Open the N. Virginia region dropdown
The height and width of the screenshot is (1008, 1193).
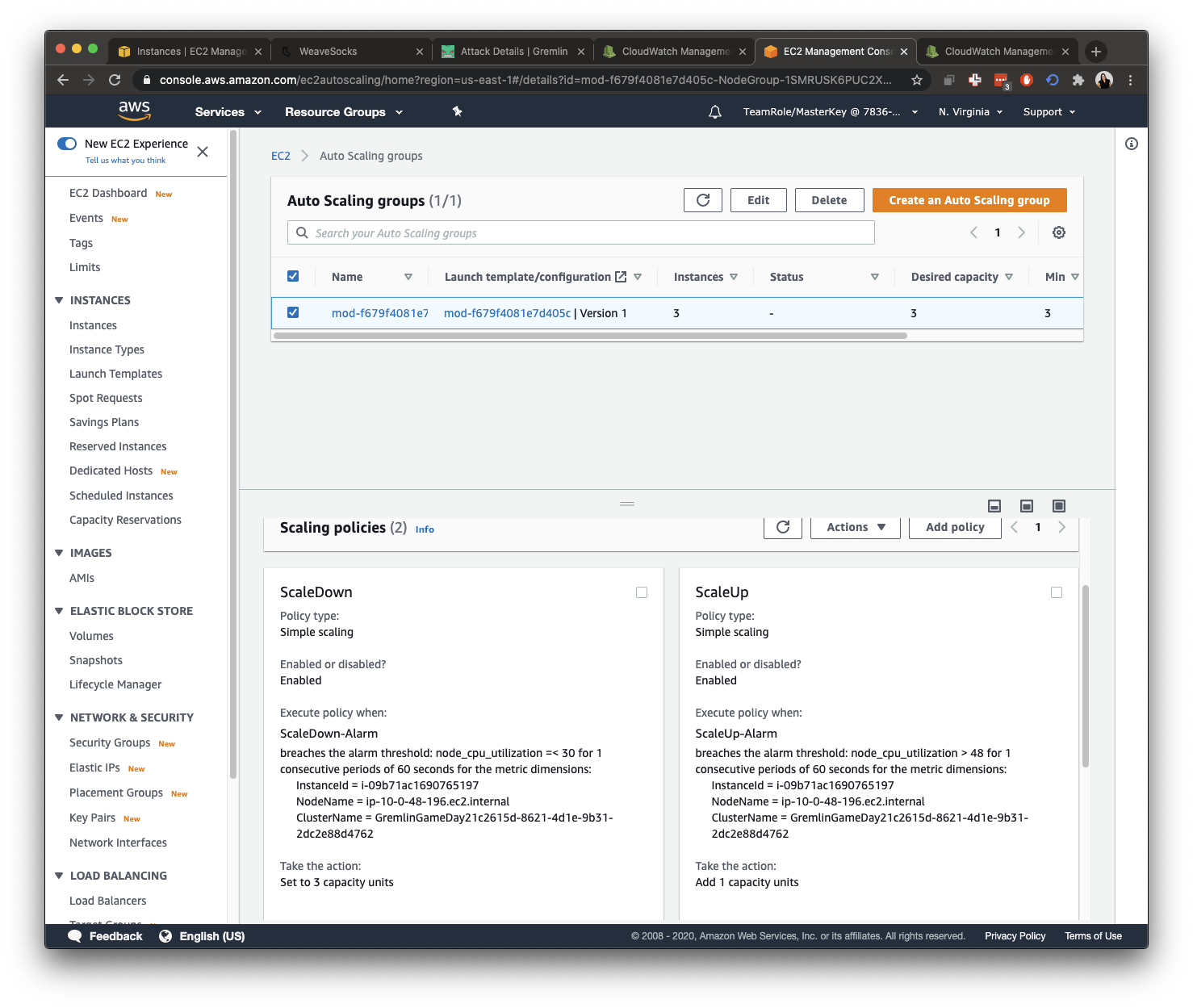[970, 112]
